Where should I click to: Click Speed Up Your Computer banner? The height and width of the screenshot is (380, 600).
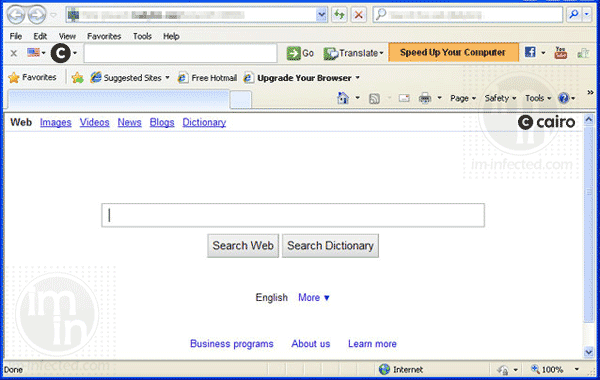pyautogui.click(x=453, y=52)
